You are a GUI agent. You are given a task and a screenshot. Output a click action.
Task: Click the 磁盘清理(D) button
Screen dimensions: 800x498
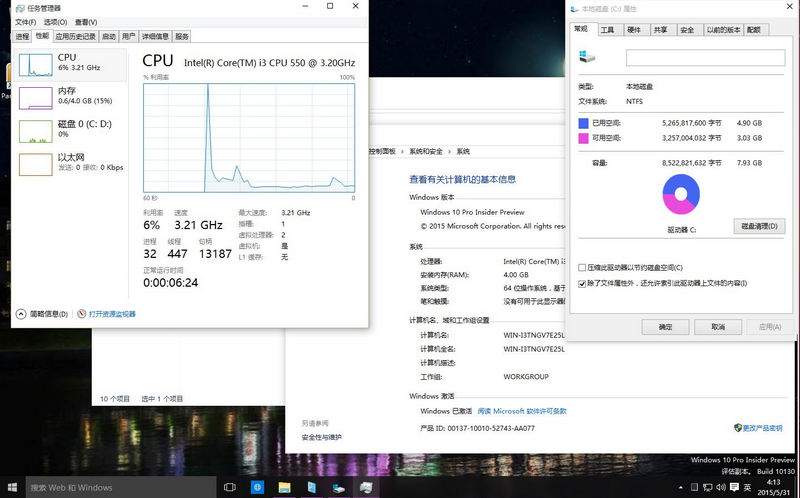759,226
